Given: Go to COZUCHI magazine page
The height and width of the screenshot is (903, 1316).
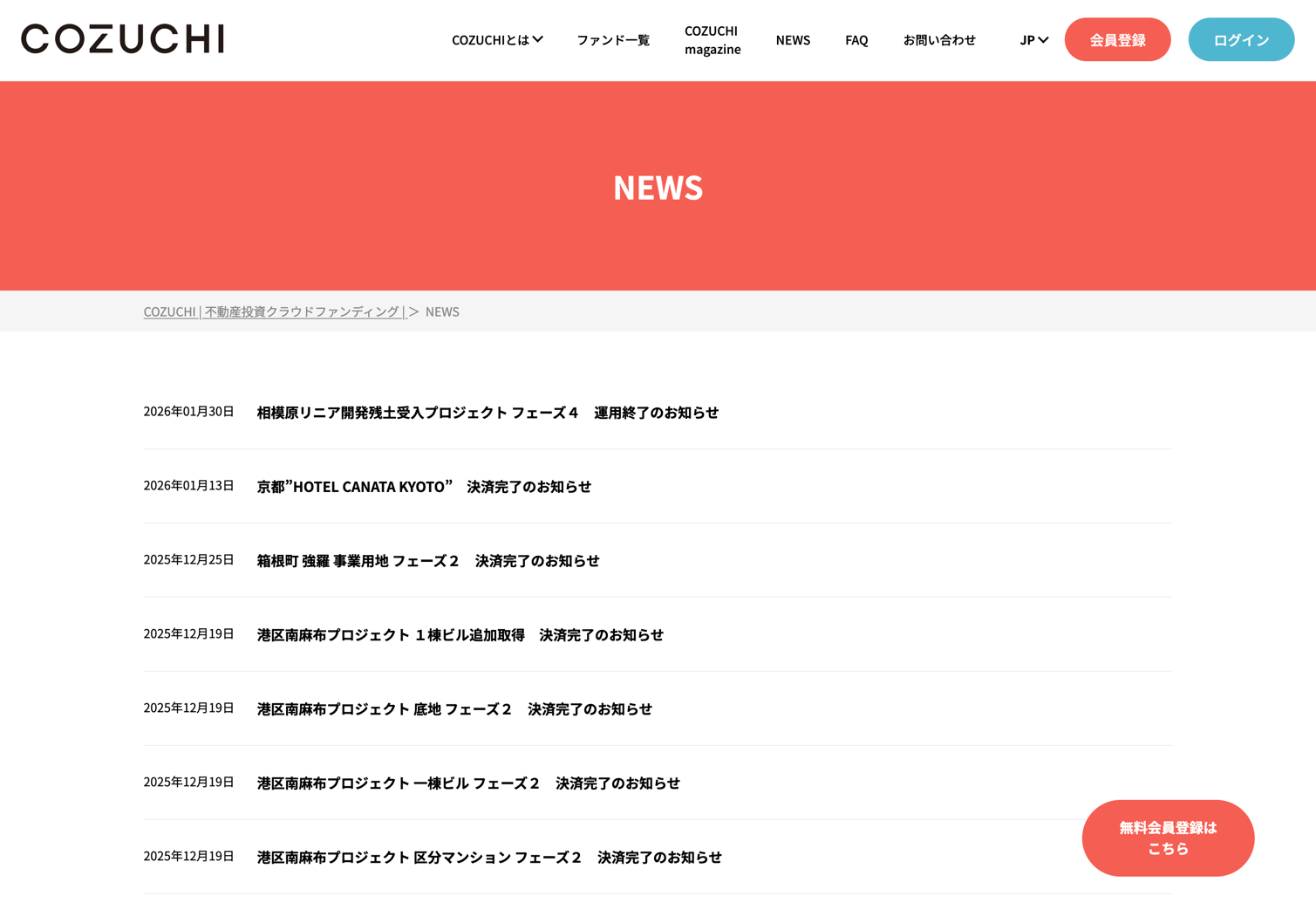Looking at the screenshot, I should pos(712,40).
